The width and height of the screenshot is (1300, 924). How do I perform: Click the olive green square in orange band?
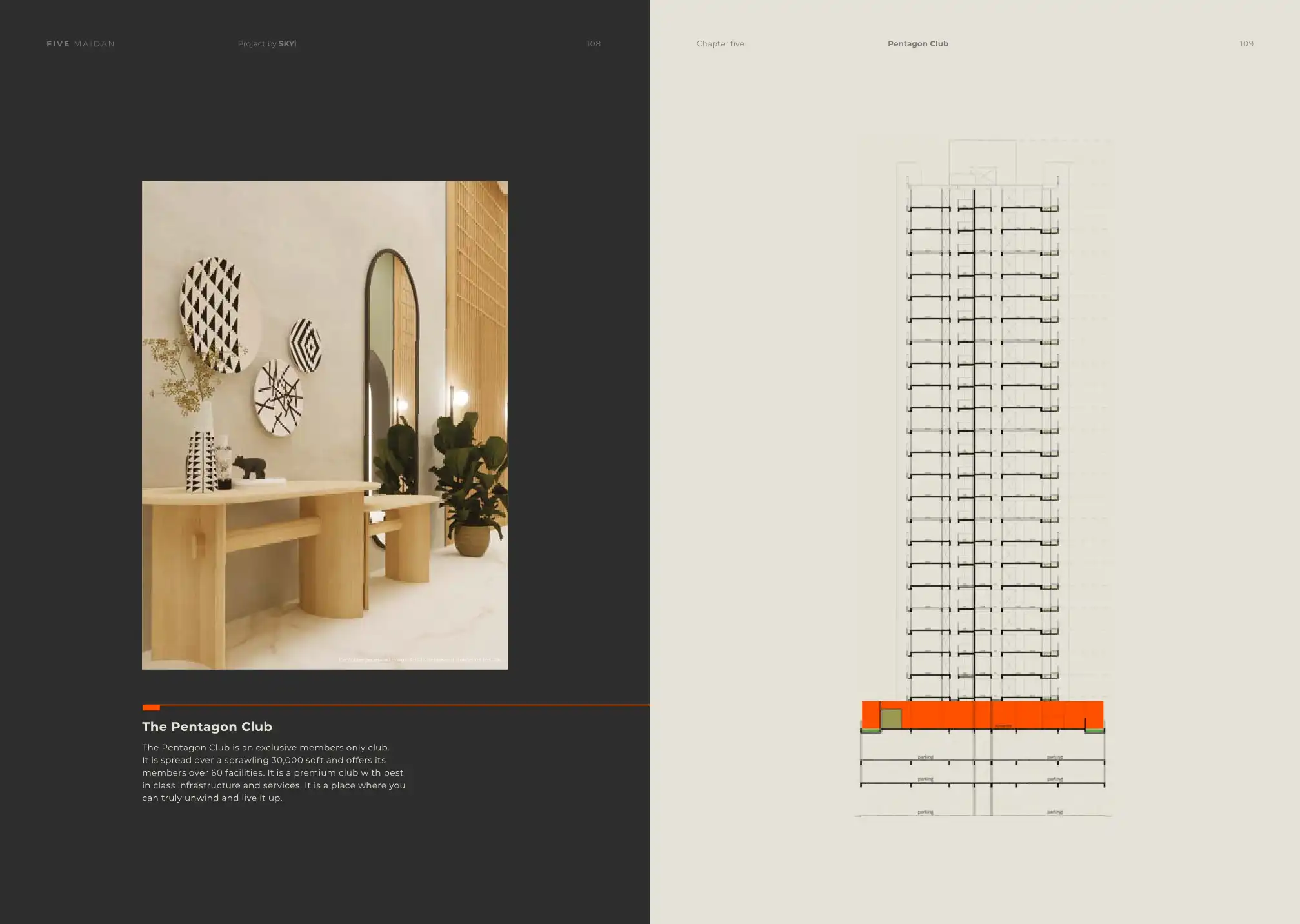point(891,719)
